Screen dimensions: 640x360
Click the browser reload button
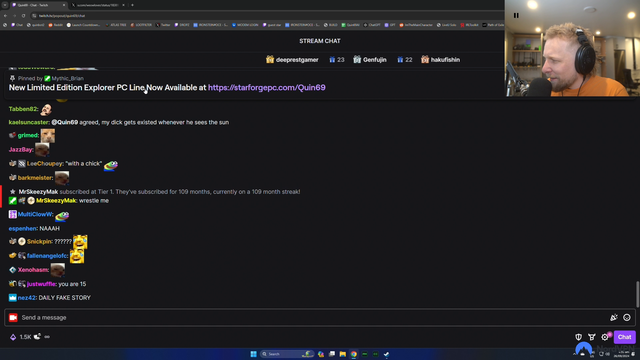(x=23, y=16)
